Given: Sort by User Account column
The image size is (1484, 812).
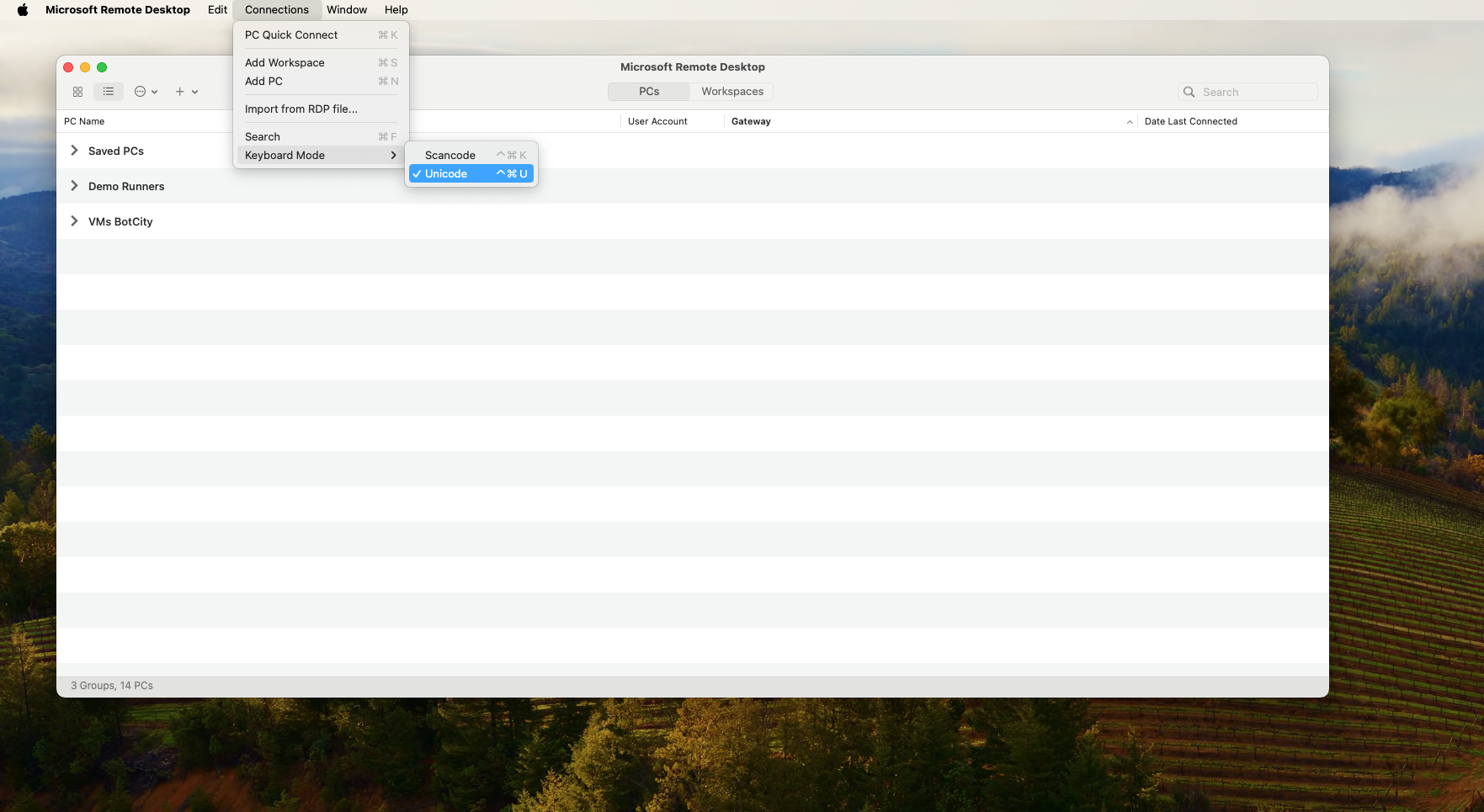Looking at the screenshot, I should click(x=657, y=121).
